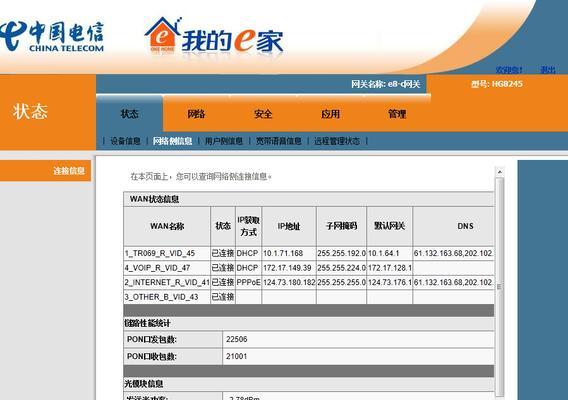Click the PON口发包数 value 22506

(237, 339)
